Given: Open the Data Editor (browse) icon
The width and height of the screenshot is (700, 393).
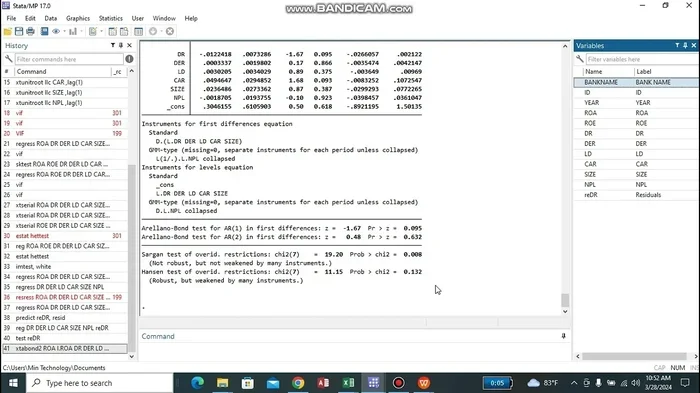Looking at the screenshot, I should pos(124,31).
